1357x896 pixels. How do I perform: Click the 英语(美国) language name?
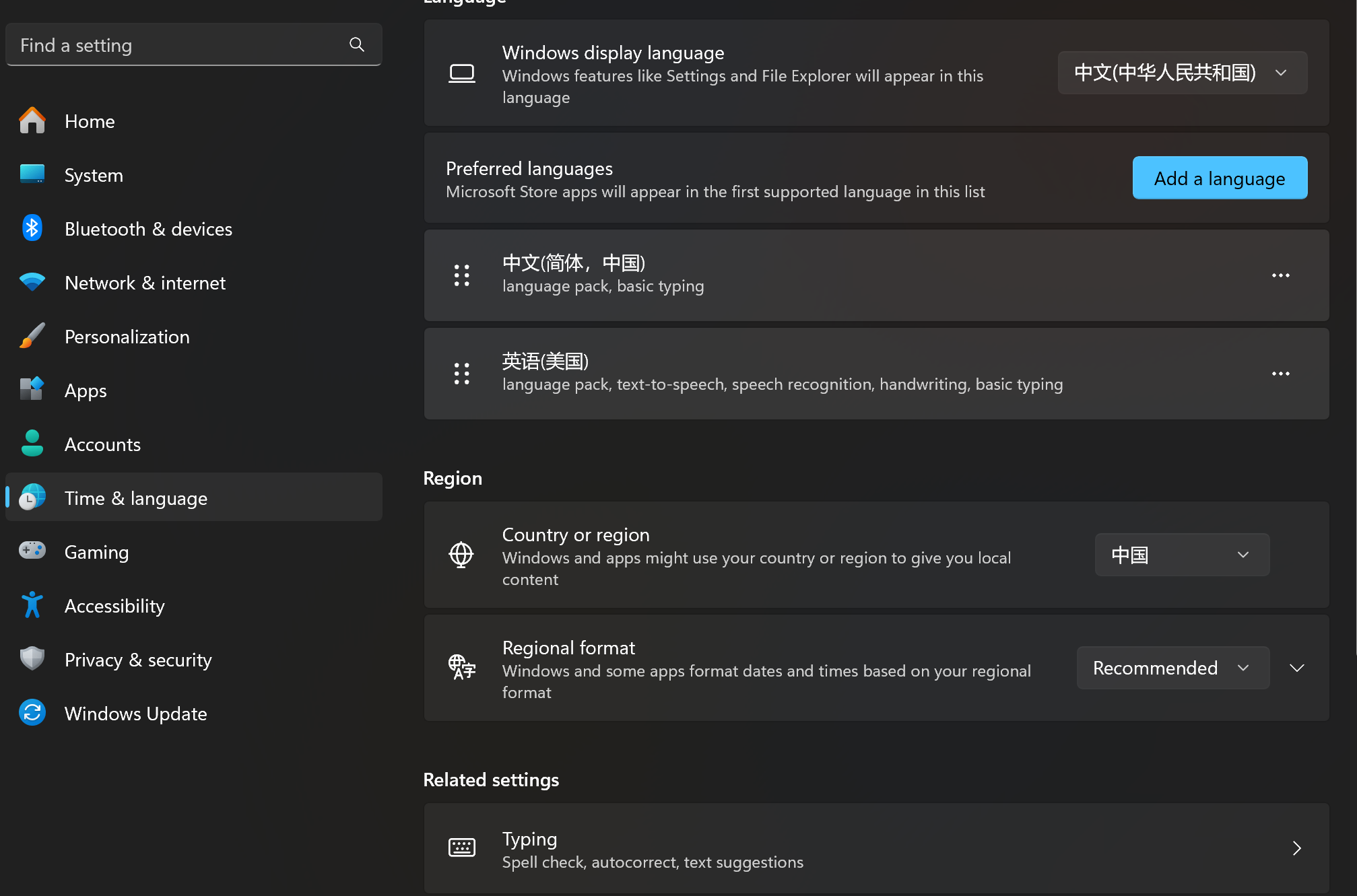(x=545, y=361)
